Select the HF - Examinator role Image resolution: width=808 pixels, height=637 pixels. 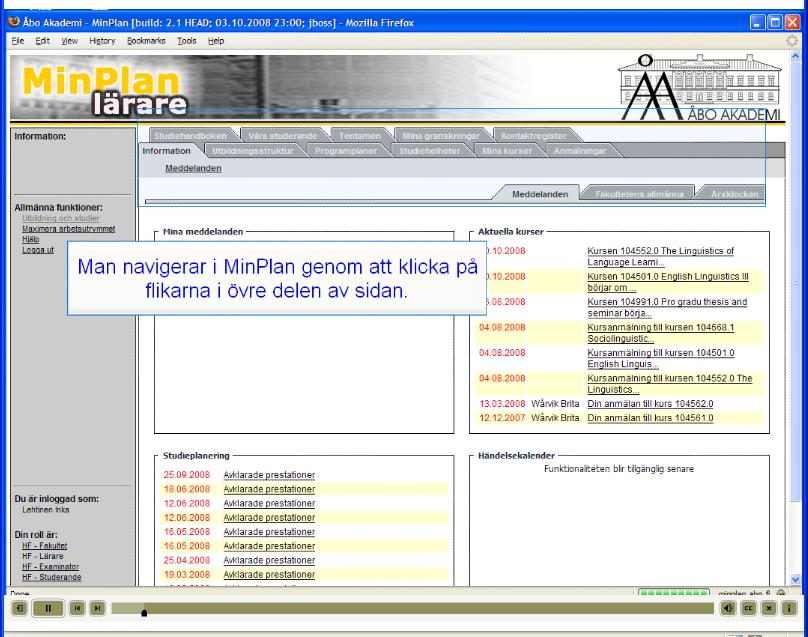tap(50, 566)
